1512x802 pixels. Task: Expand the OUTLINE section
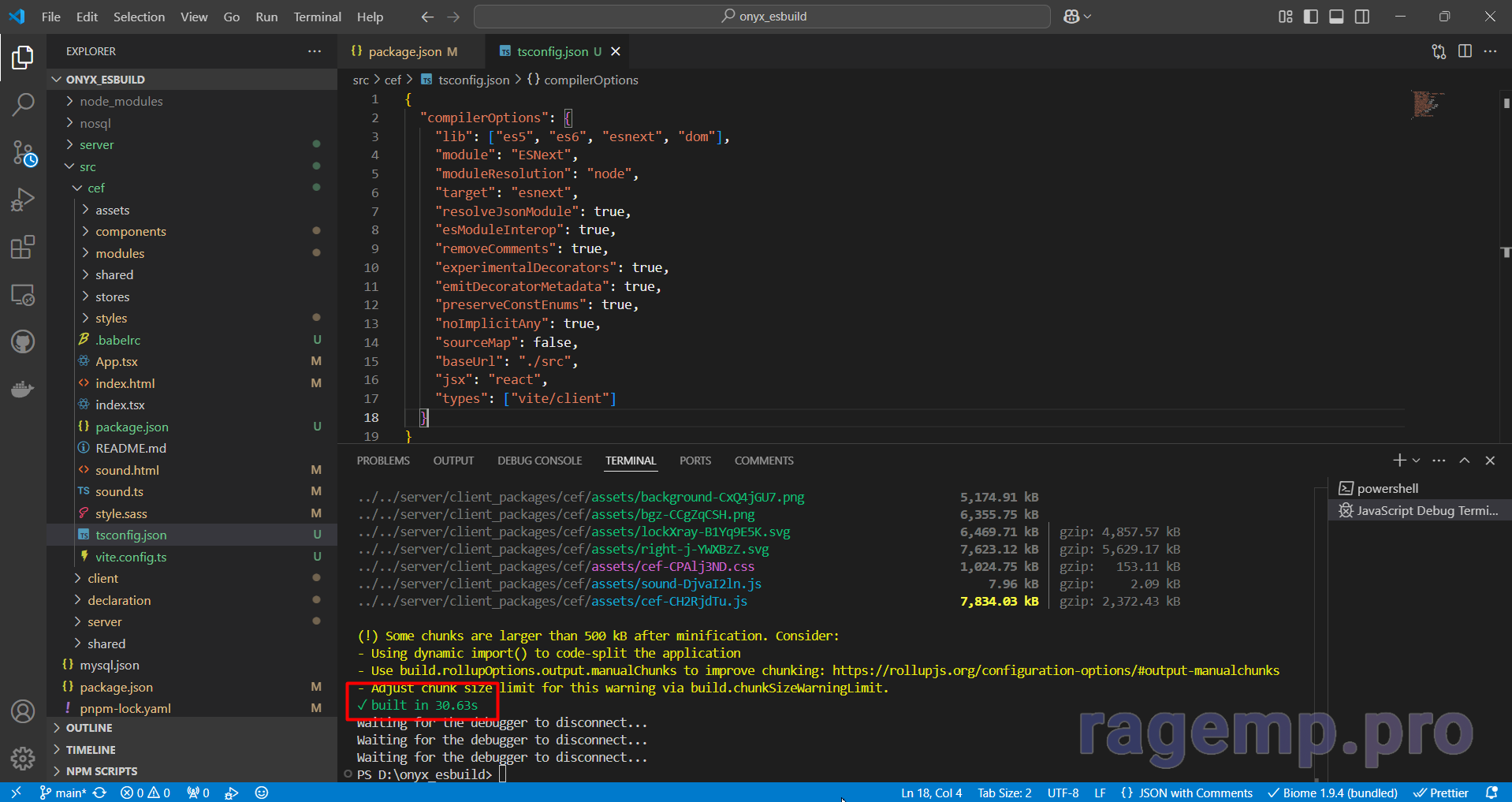[89, 728]
